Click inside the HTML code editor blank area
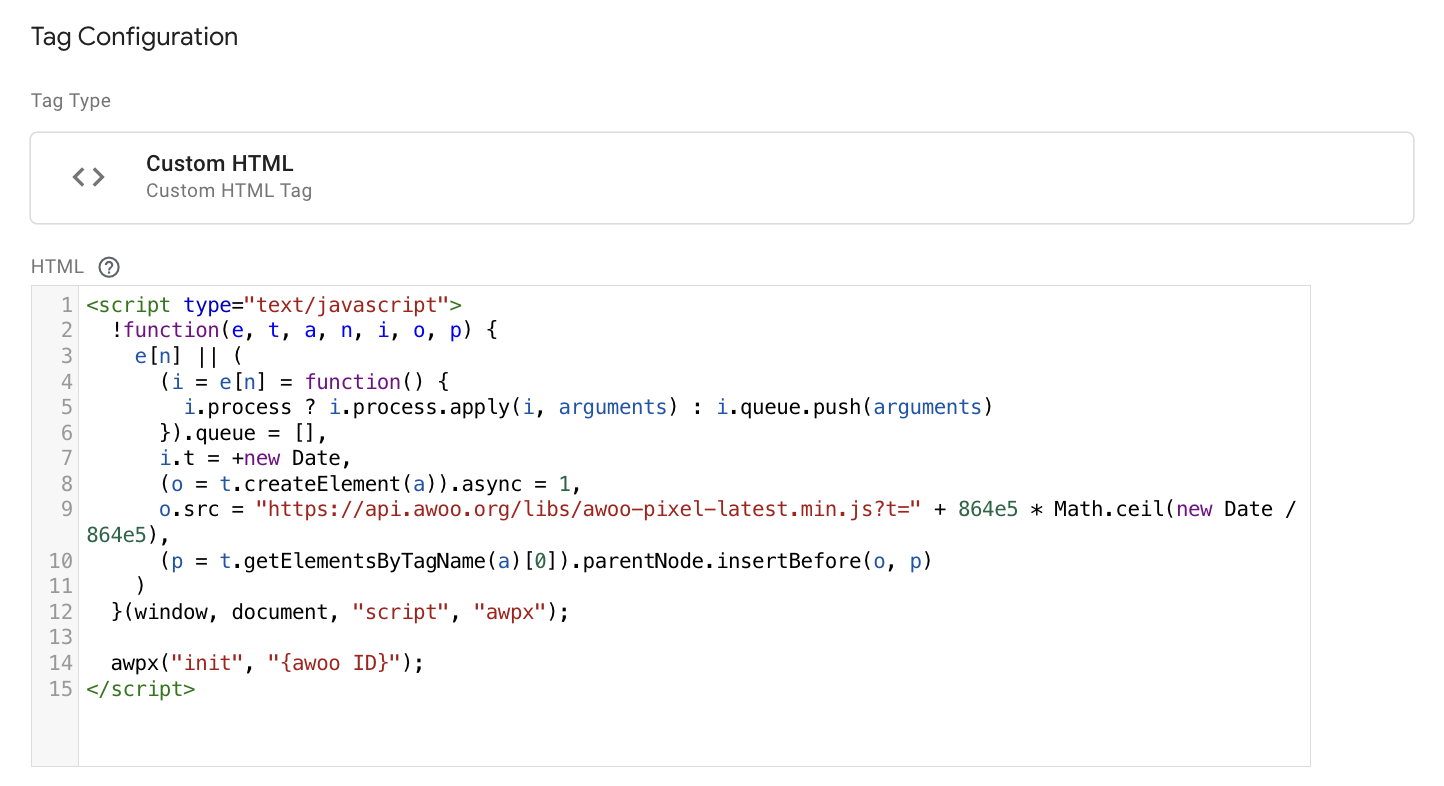1444x786 pixels. pyautogui.click(x=694, y=732)
